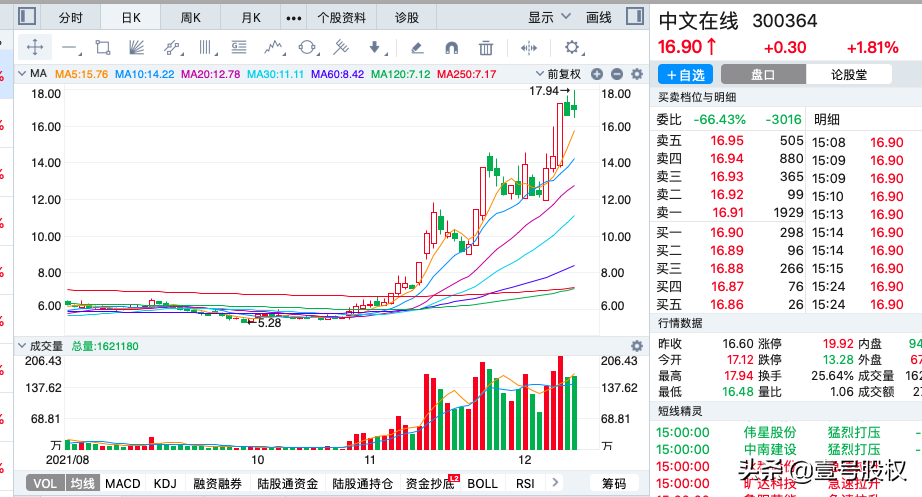Screen dimensions: 922x497
Task: Expand the 显示 dropdown
Action: 549,18
